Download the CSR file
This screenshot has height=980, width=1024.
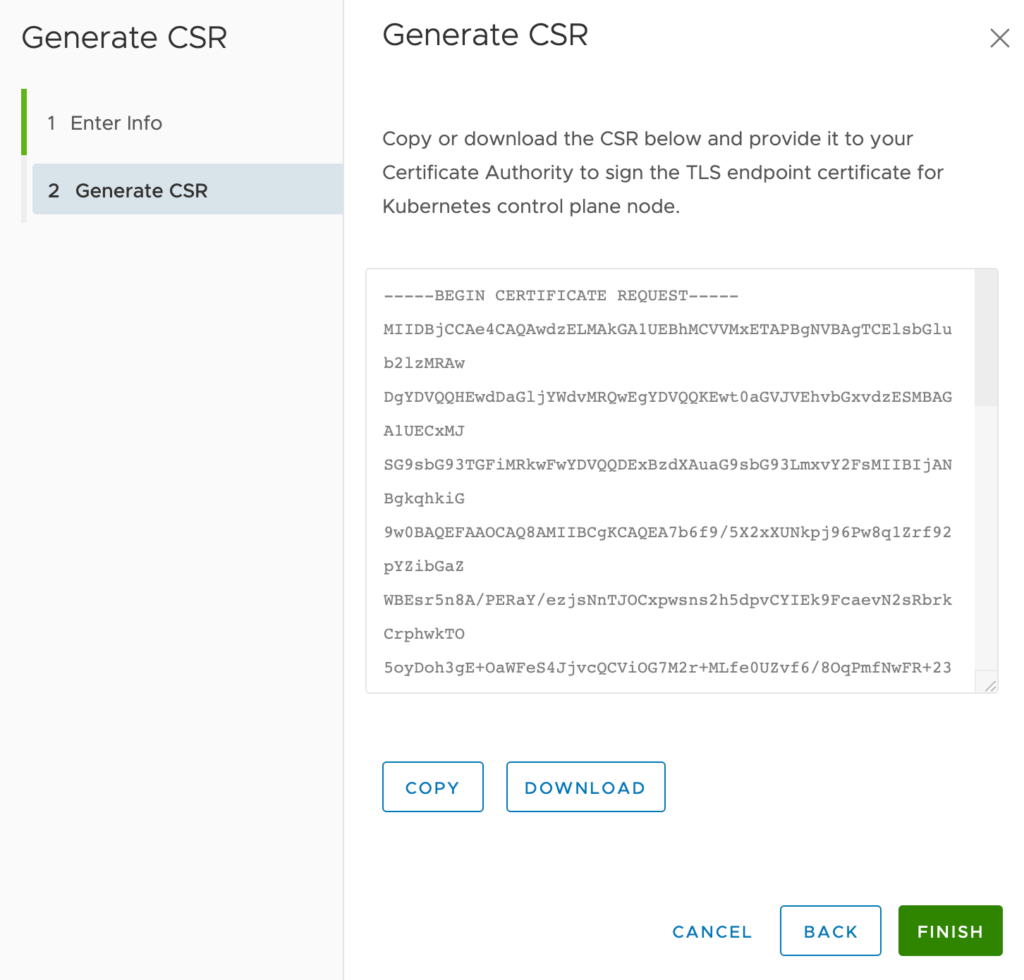585,787
